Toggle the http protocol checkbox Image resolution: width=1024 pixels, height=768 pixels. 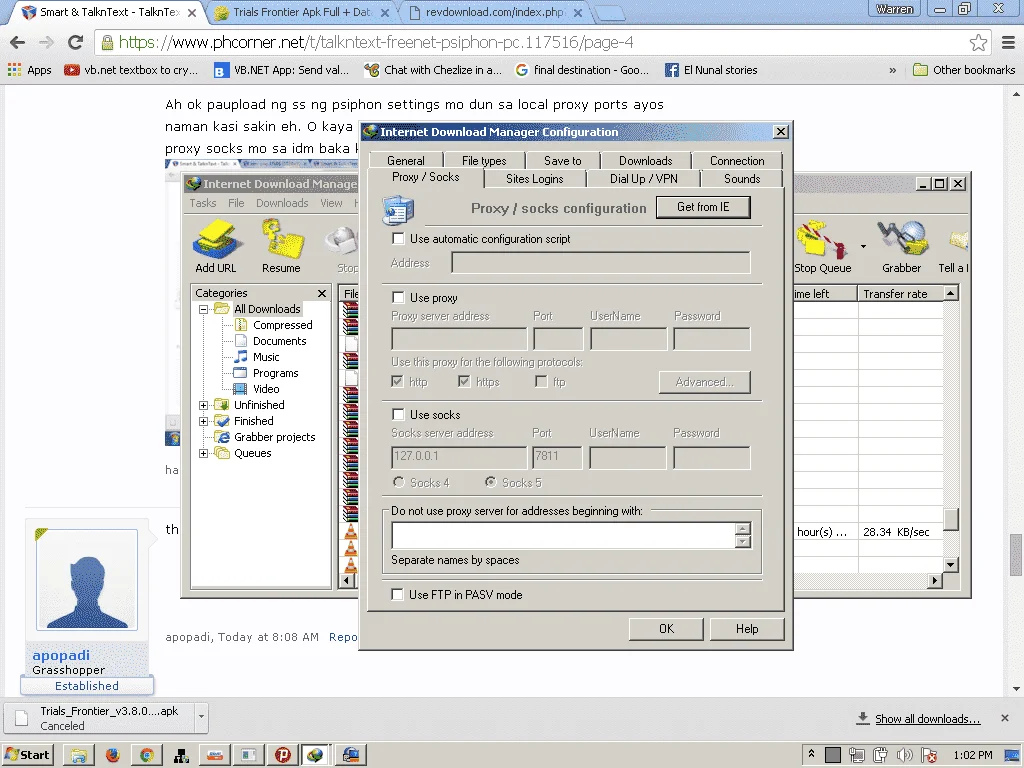tap(397, 381)
